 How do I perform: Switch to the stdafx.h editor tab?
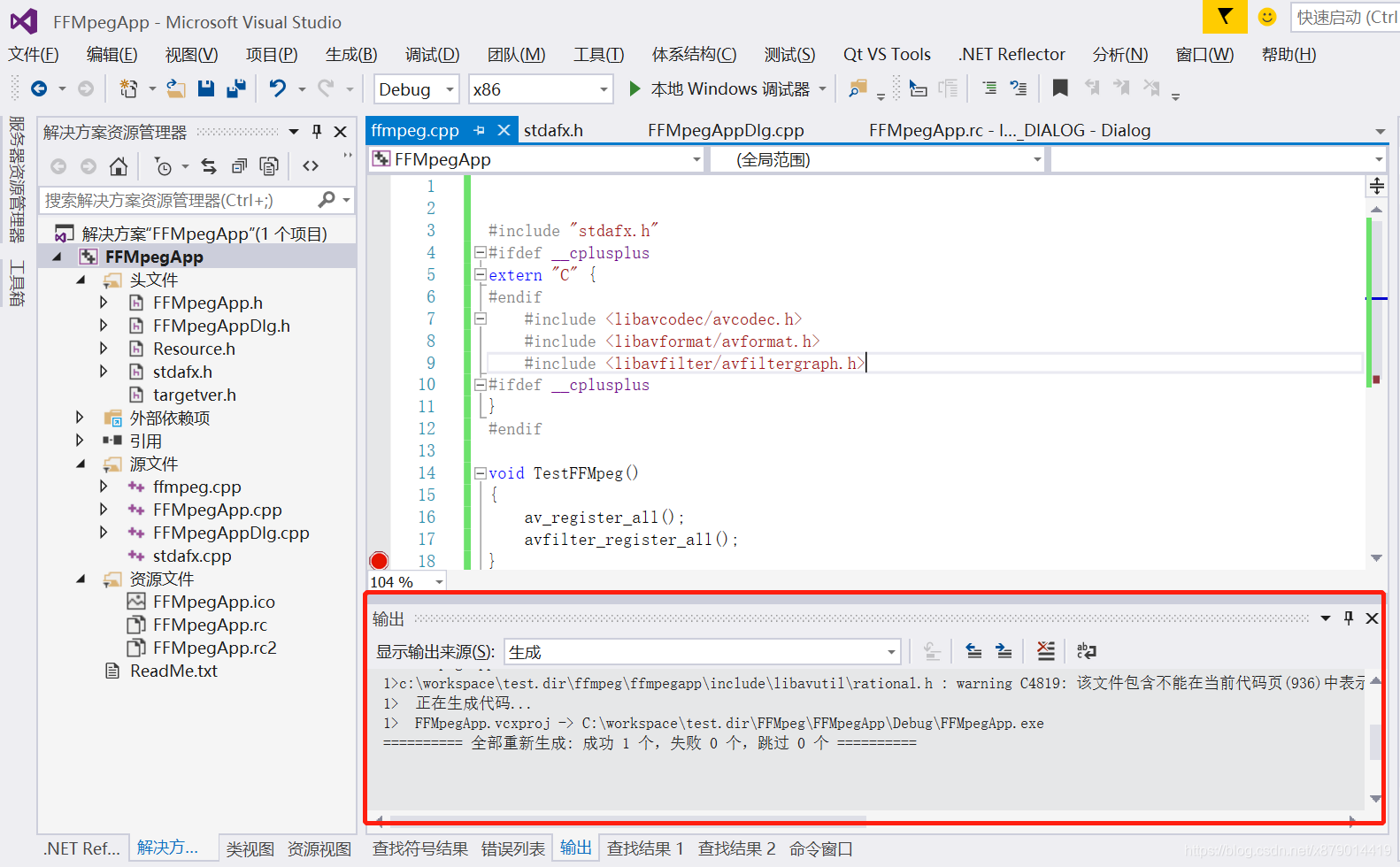[553, 130]
